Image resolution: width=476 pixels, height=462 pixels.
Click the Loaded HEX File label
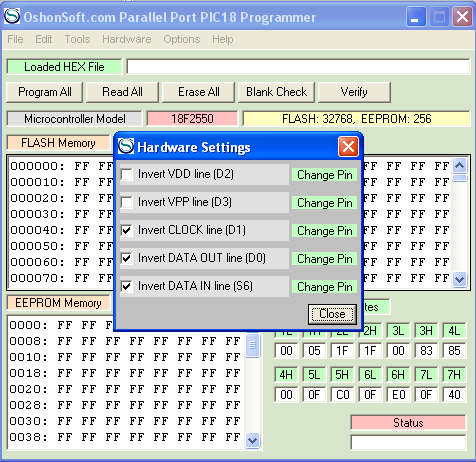pos(64,67)
